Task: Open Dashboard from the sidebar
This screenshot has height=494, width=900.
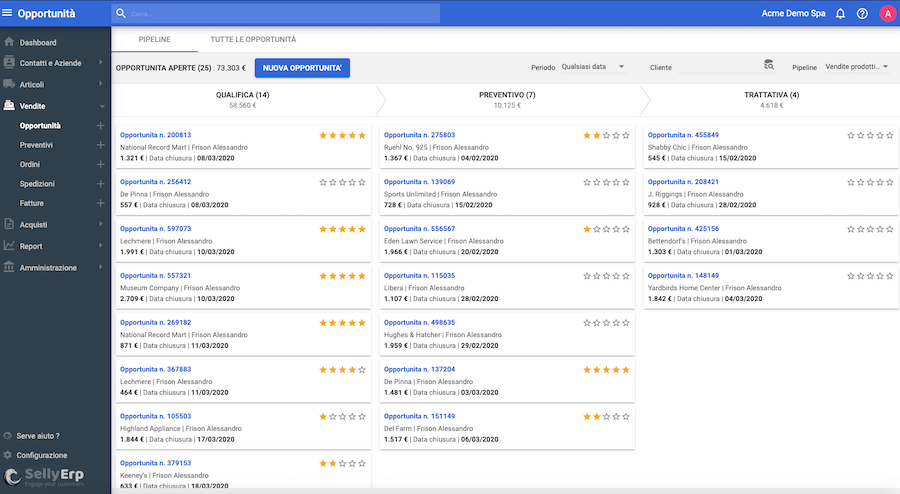Action: [x=38, y=43]
